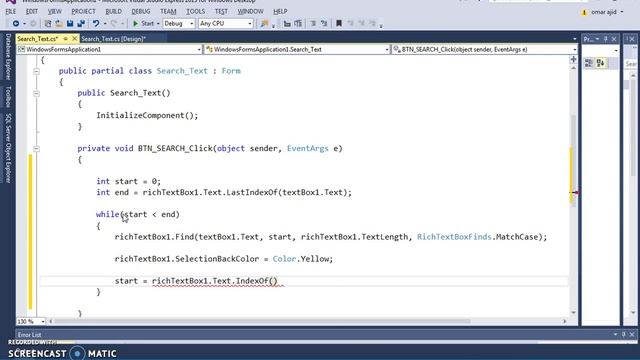Close the Search_Text.cs editor tab
Viewport: 640px width, 360px height.
point(74,39)
